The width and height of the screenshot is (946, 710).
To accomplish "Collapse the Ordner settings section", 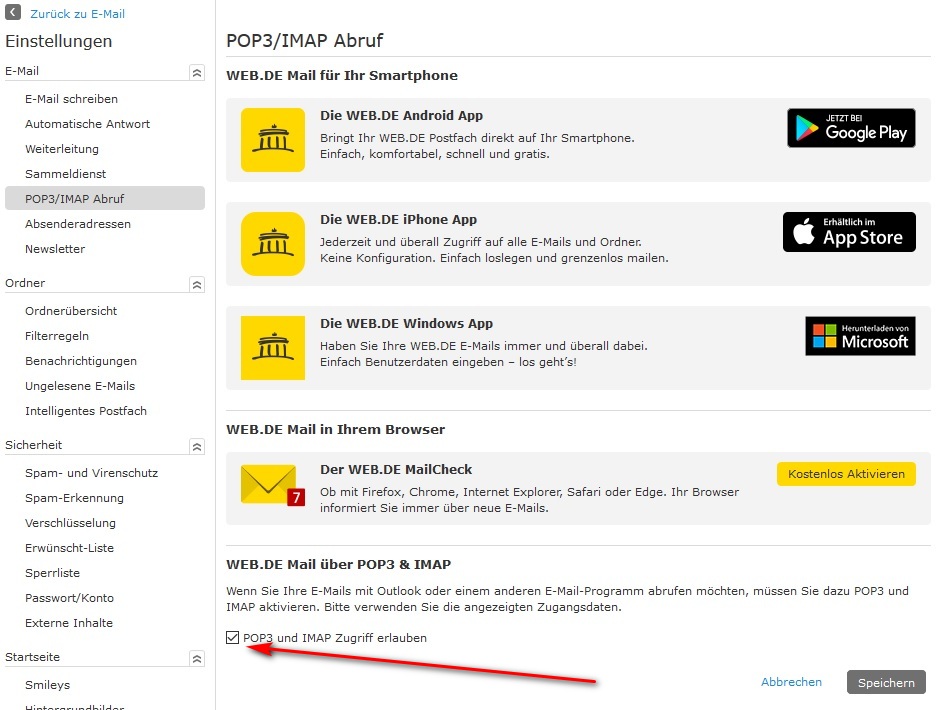I will (197, 284).
